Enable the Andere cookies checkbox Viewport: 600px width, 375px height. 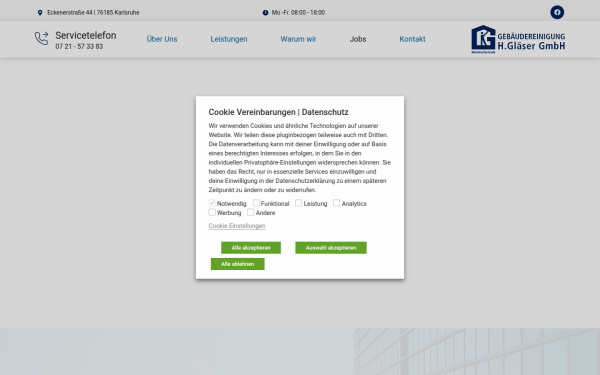(251, 212)
